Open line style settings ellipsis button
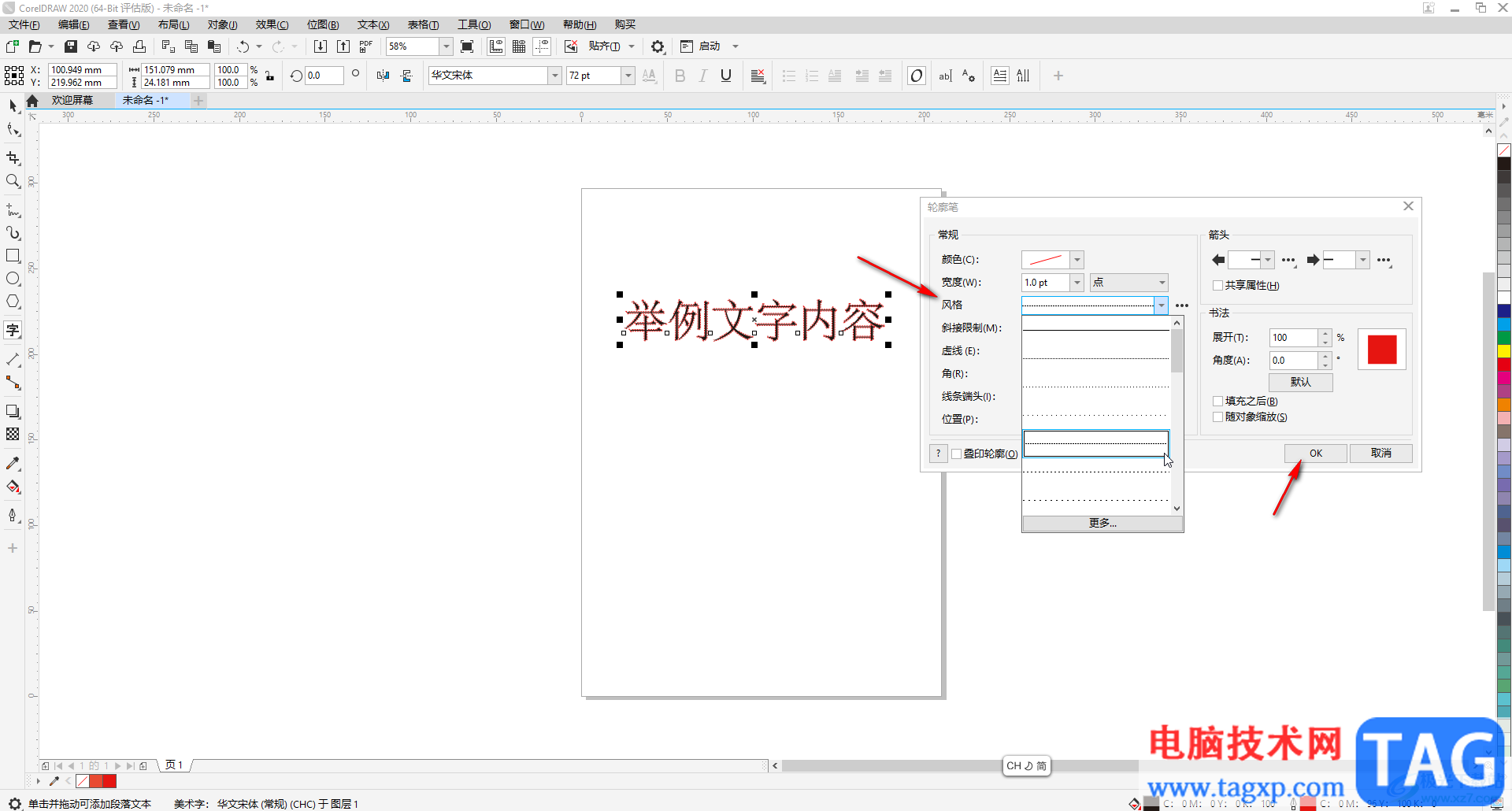Screen dimensions: 1512x811 point(1182,306)
